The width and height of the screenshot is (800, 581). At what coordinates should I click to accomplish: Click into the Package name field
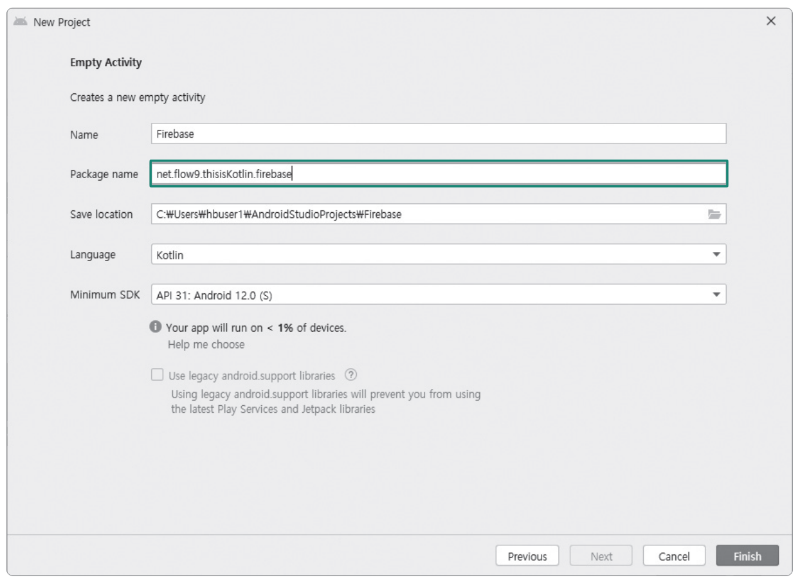pos(439,174)
